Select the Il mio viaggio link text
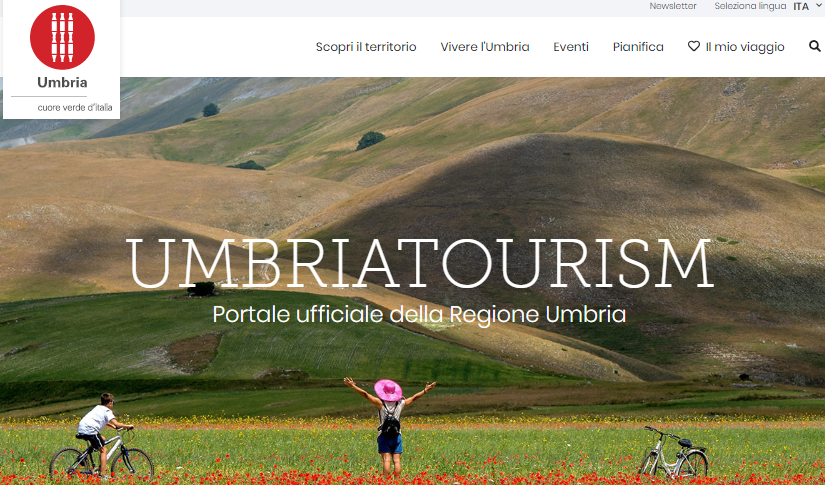 click(745, 47)
